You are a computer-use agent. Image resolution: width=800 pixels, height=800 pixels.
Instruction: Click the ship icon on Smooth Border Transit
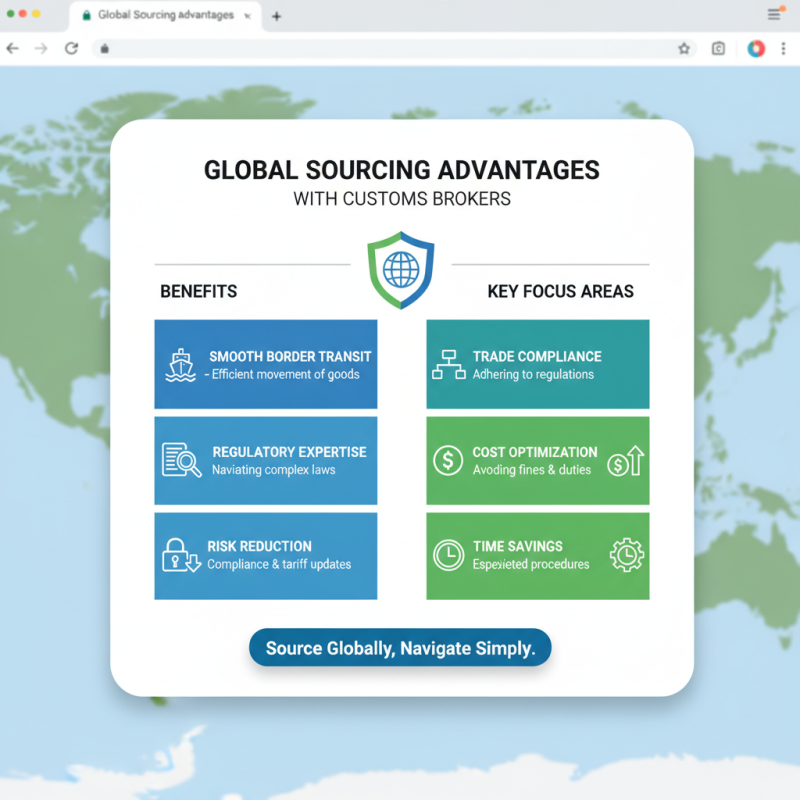click(x=180, y=364)
